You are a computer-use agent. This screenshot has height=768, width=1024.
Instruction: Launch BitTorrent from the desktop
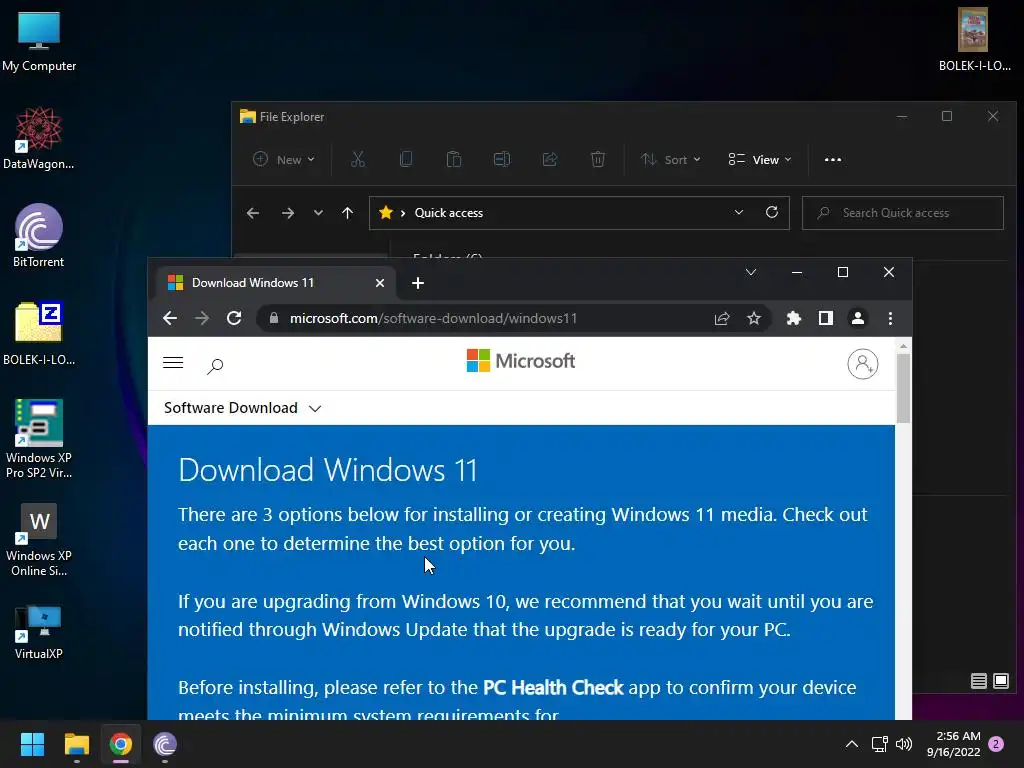[39, 236]
